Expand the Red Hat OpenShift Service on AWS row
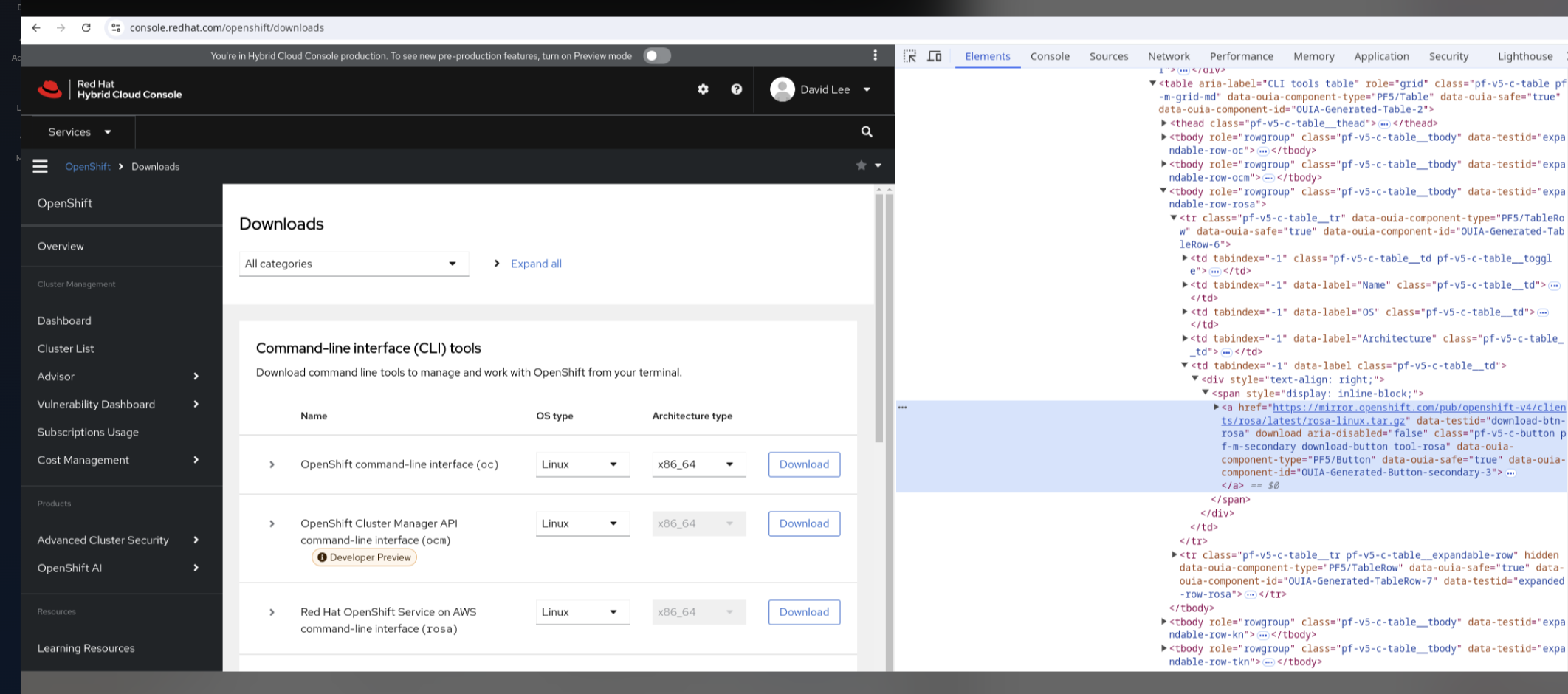 click(272, 612)
